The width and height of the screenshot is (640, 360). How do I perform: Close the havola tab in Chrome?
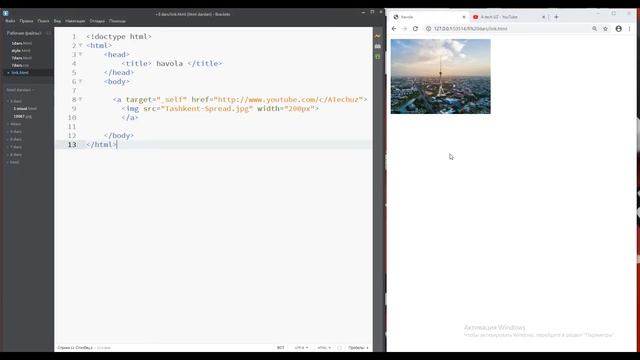(x=464, y=17)
